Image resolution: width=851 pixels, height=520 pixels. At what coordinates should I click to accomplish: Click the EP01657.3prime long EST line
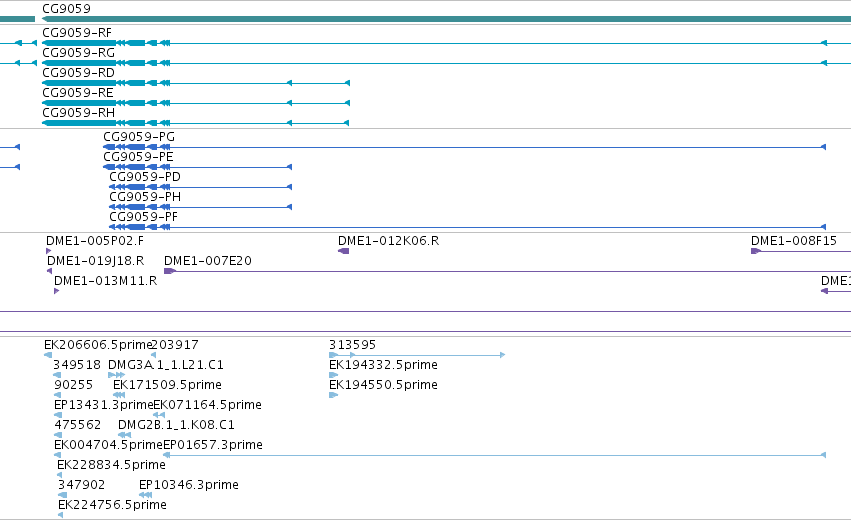click(494, 455)
